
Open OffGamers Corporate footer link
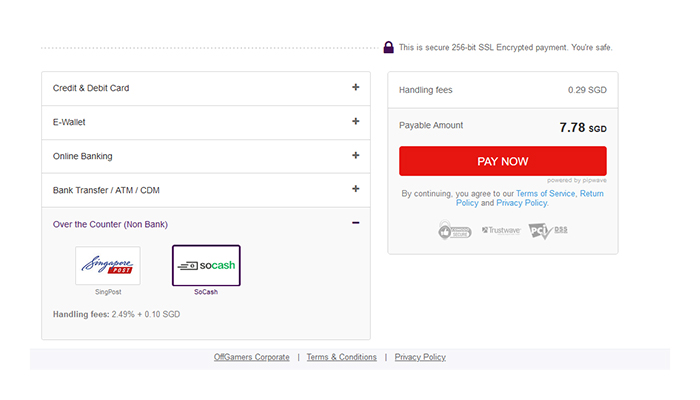pyautogui.click(x=251, y=357)
